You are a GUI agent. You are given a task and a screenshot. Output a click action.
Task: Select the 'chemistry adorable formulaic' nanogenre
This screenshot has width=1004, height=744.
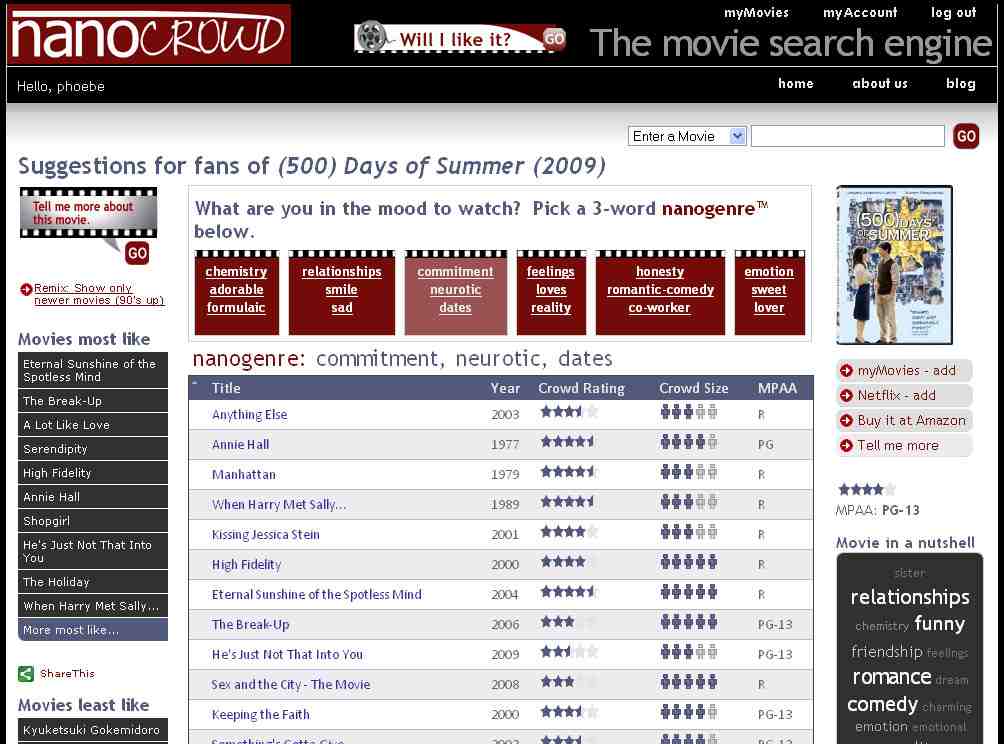pos(236,292)
